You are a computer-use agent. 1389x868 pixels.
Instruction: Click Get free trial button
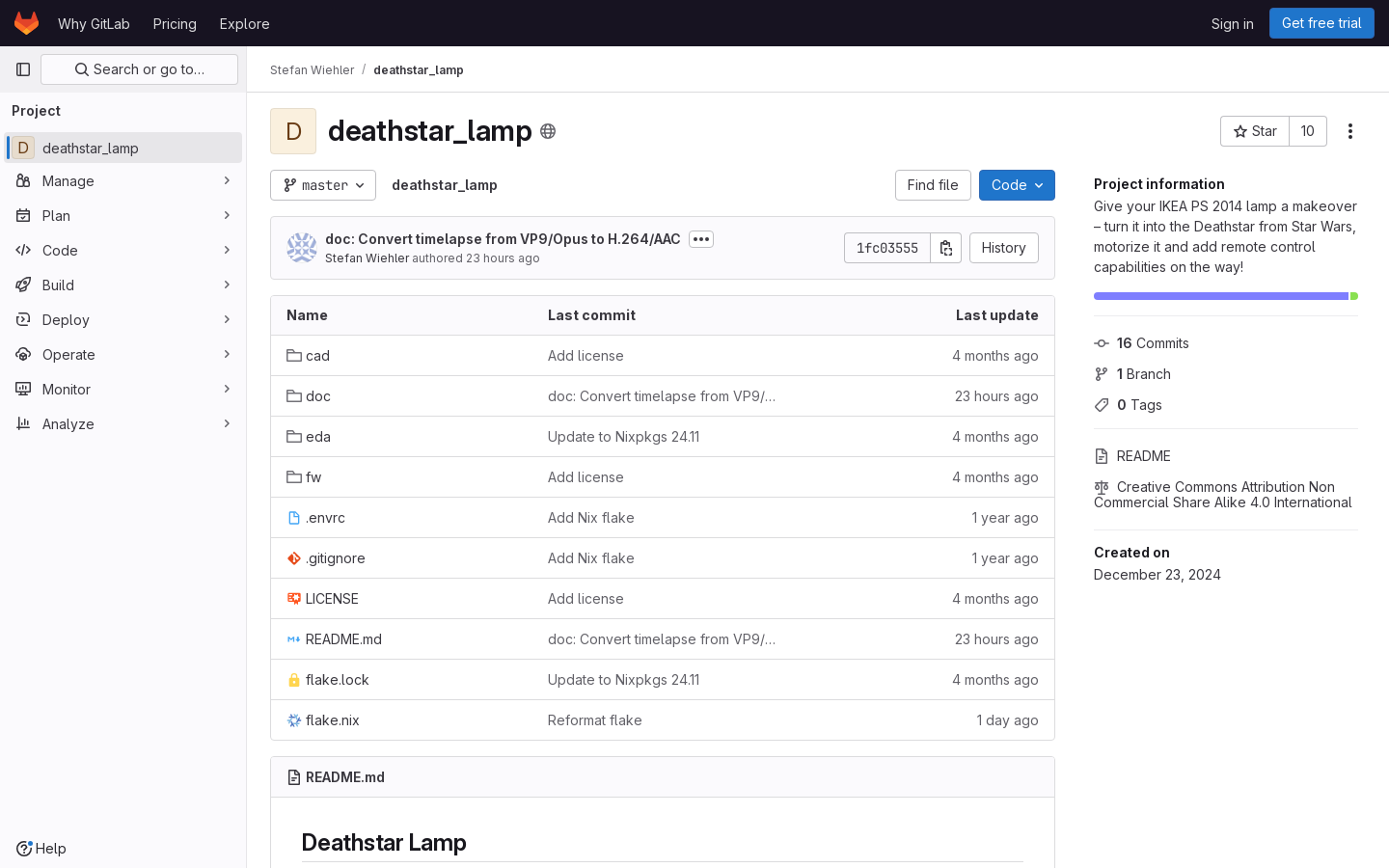coord(1321,23)
